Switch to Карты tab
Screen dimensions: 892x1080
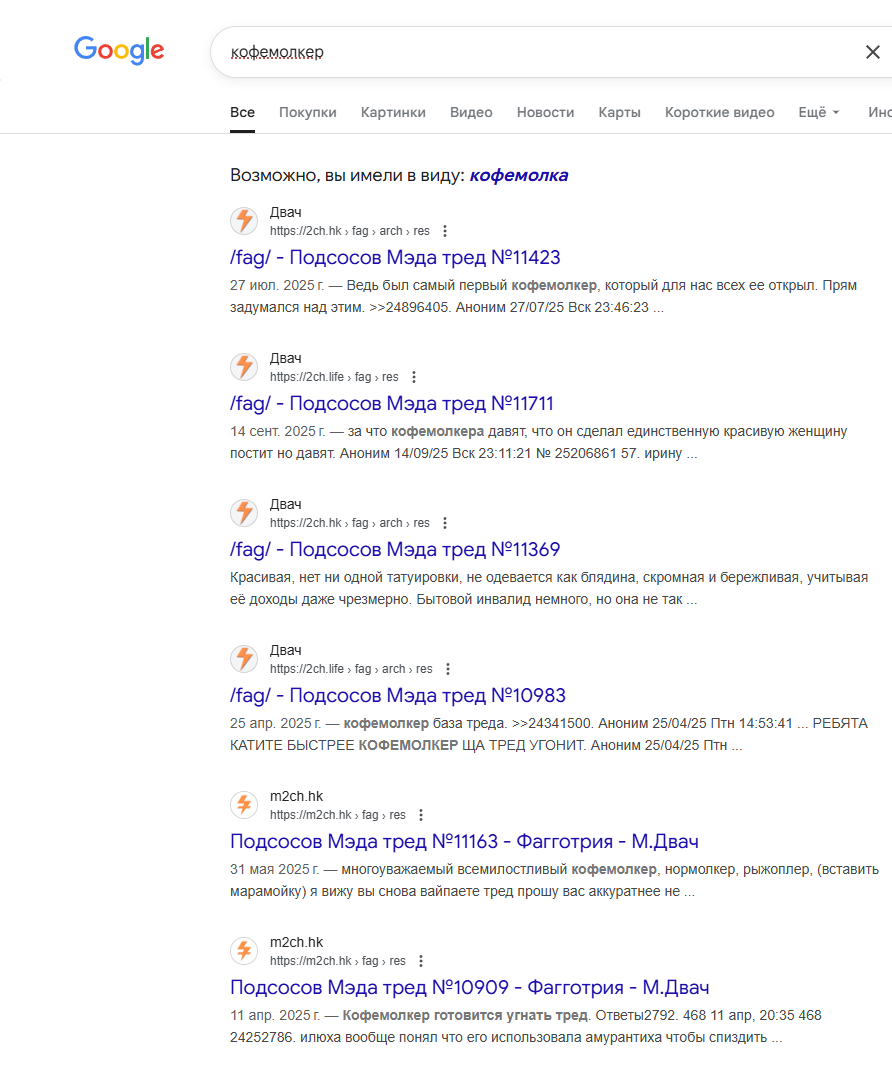pos(619,112)
